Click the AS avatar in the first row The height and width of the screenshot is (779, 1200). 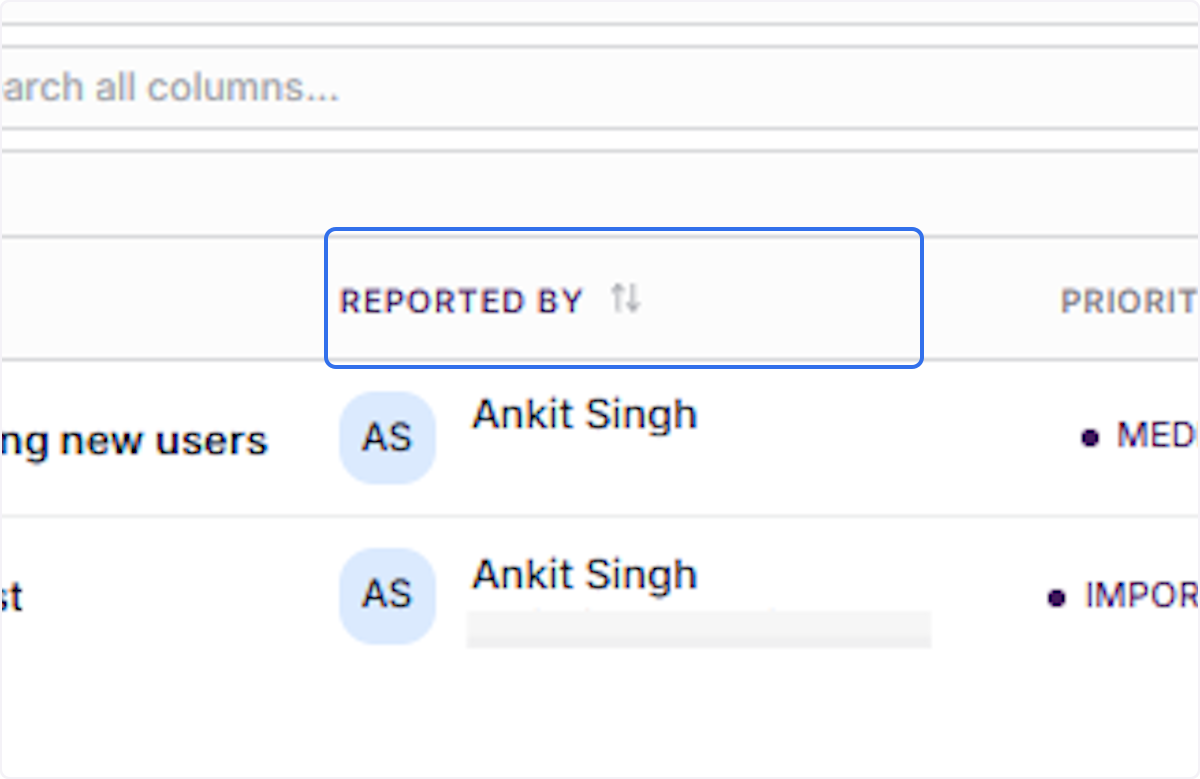387,438
